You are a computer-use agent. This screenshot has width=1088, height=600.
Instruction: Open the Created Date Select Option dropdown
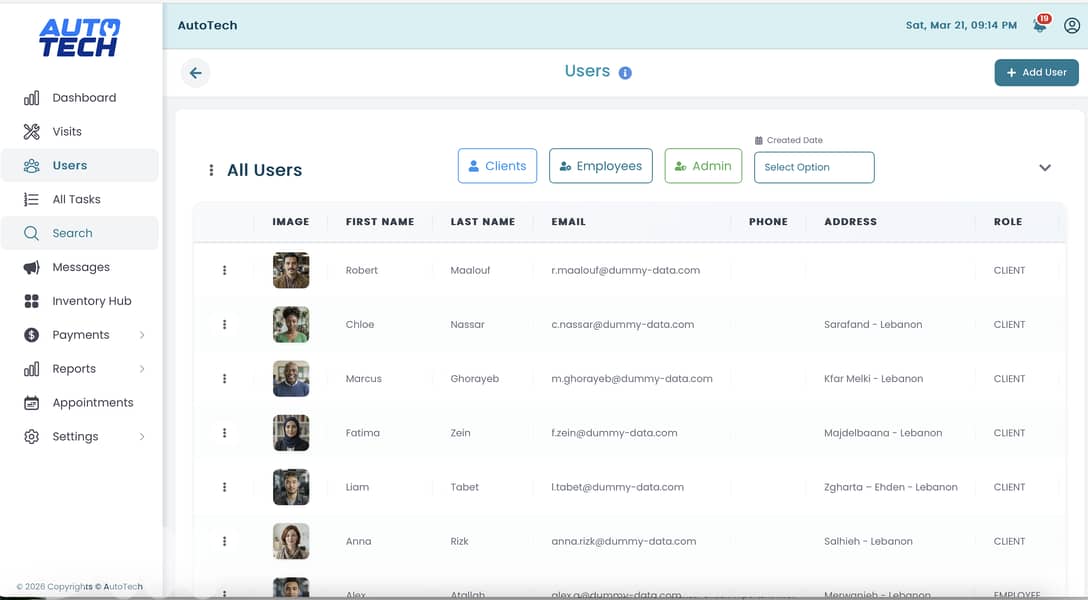click(x=814, y=167)
